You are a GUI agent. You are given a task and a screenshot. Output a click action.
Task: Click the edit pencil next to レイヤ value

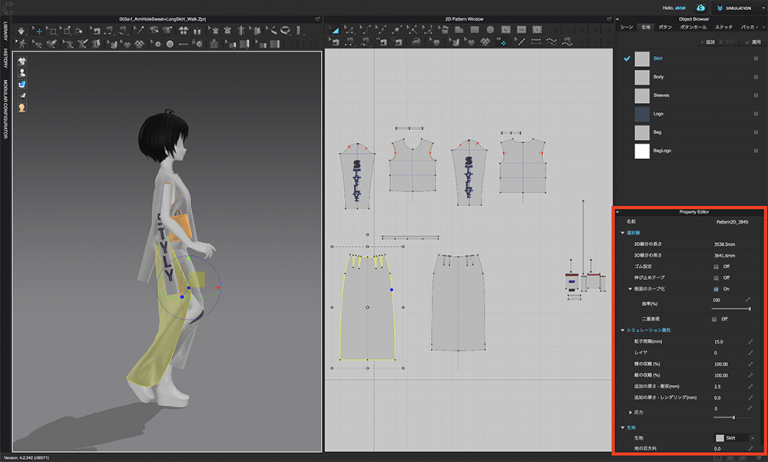pos(750,353)
